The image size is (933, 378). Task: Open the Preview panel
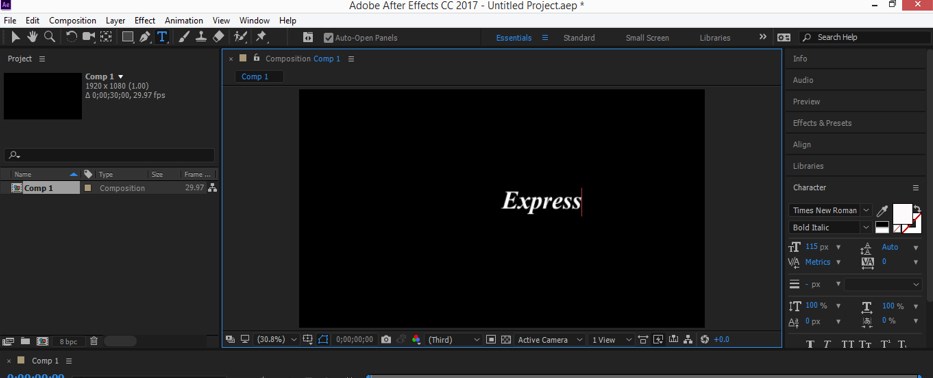806,101
